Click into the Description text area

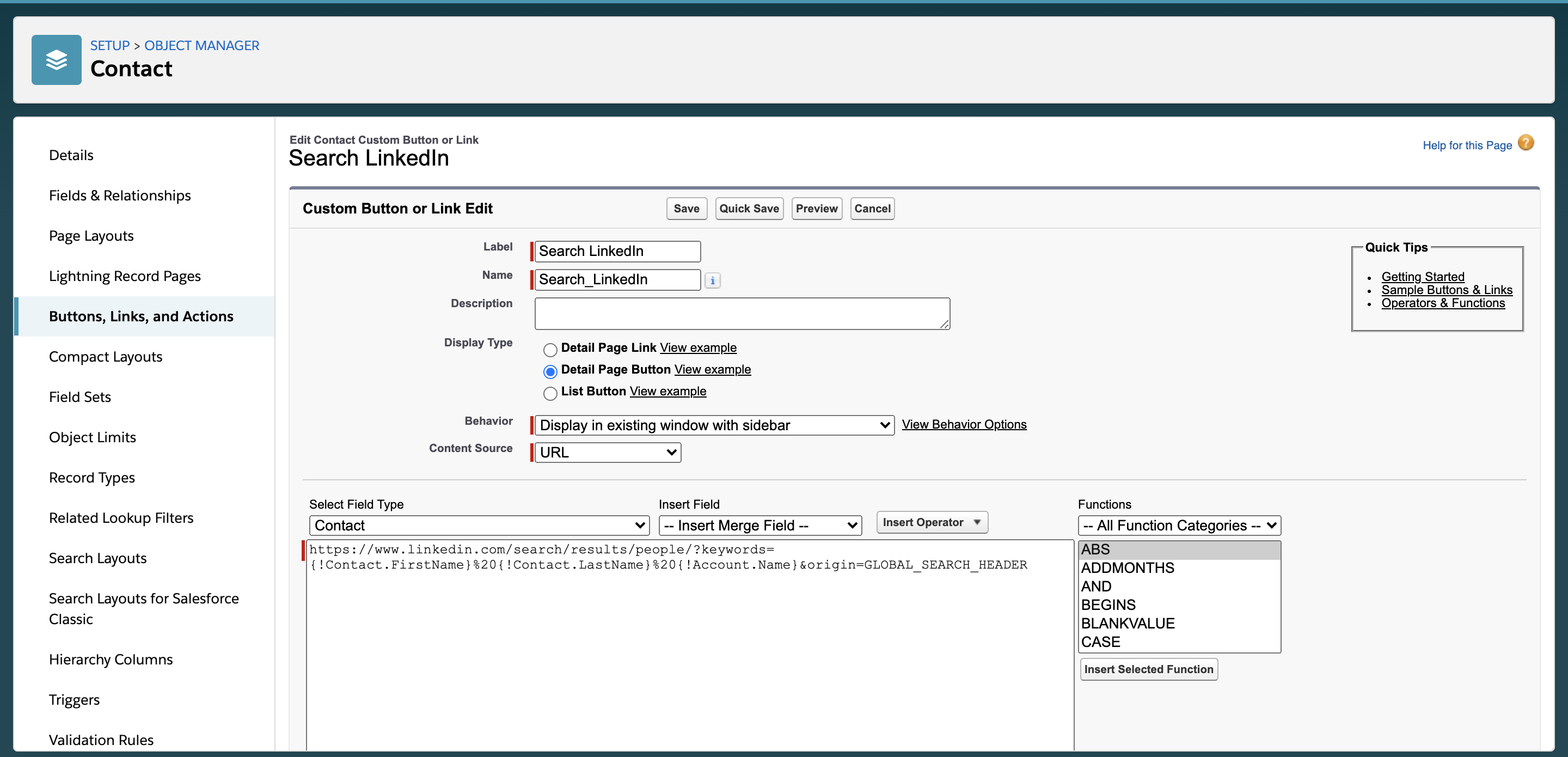[742, 314]
